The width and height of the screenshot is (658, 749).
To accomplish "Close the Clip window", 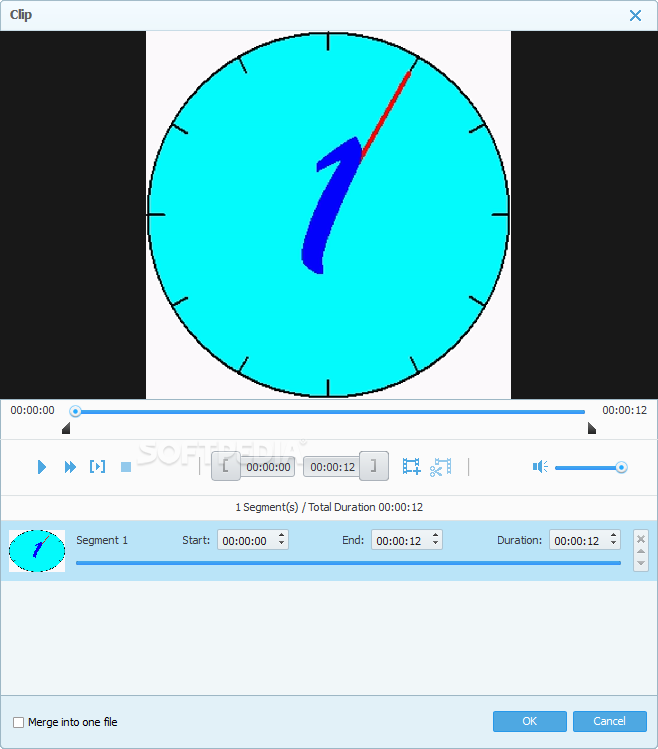I will 635,15.
